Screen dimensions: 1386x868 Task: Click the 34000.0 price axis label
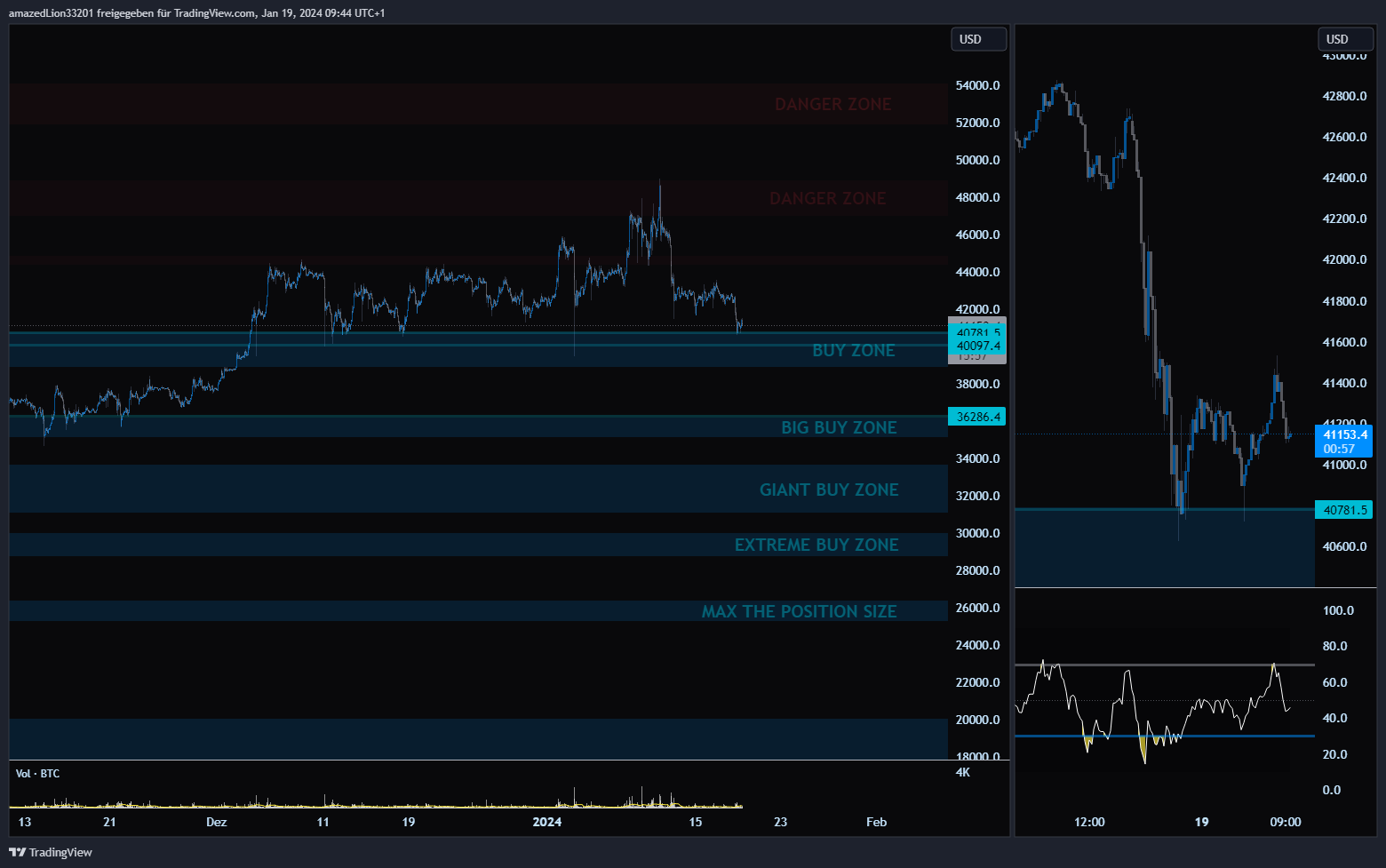click(x=977, y=458)
